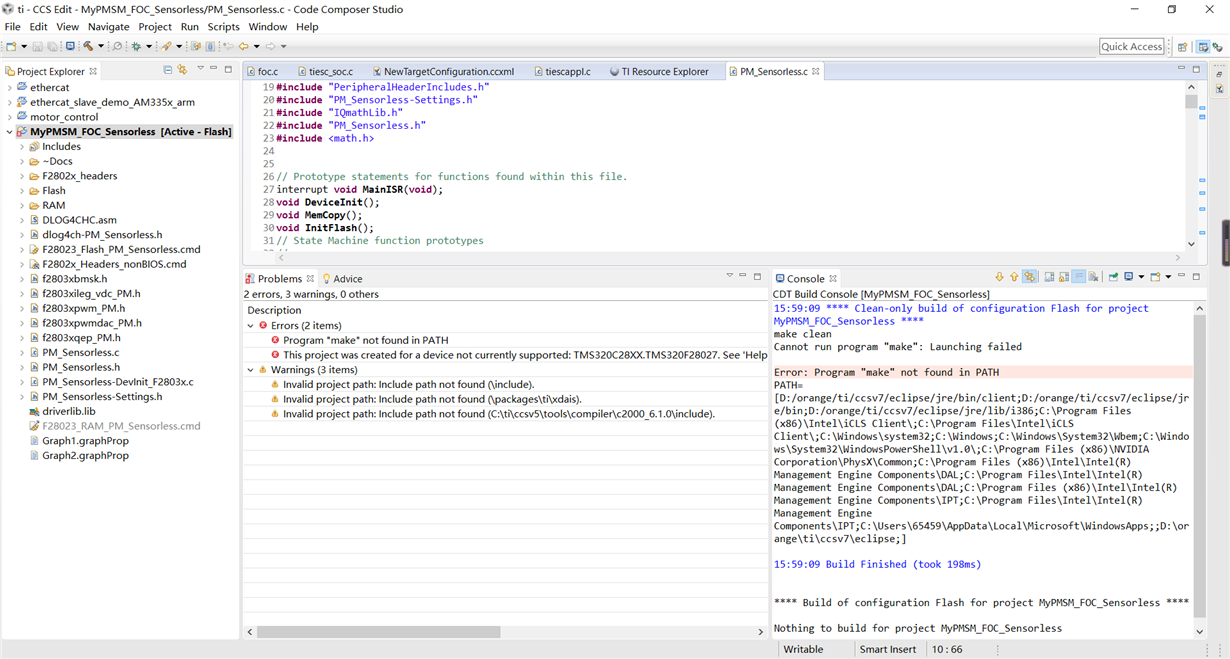1230x659 pixels.
Task: Click the Debug bug icon
Action: tap(136, 46)
